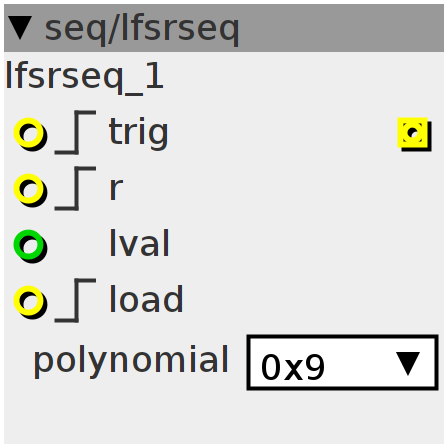Click the r inlet yellow circle
Screen dimensions: 448x448
[29, 189]
